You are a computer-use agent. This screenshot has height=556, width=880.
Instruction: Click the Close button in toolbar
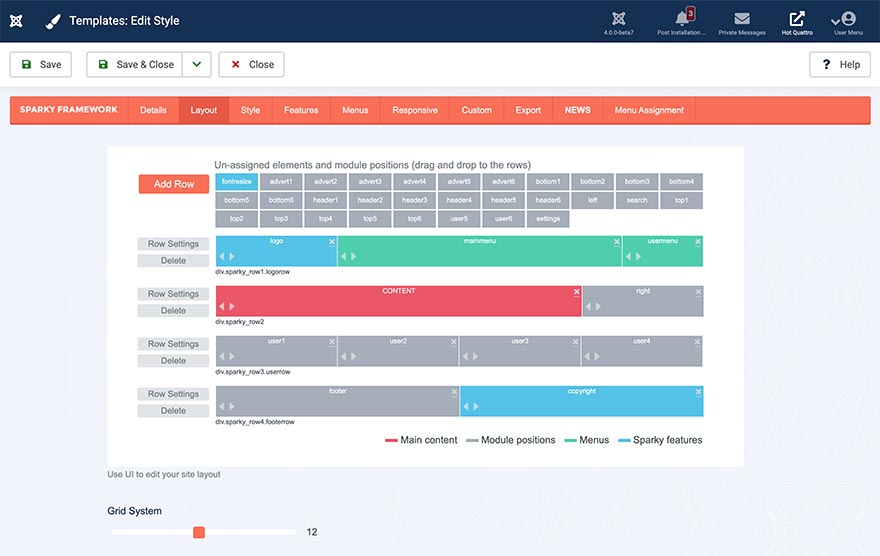pos(251,65)
